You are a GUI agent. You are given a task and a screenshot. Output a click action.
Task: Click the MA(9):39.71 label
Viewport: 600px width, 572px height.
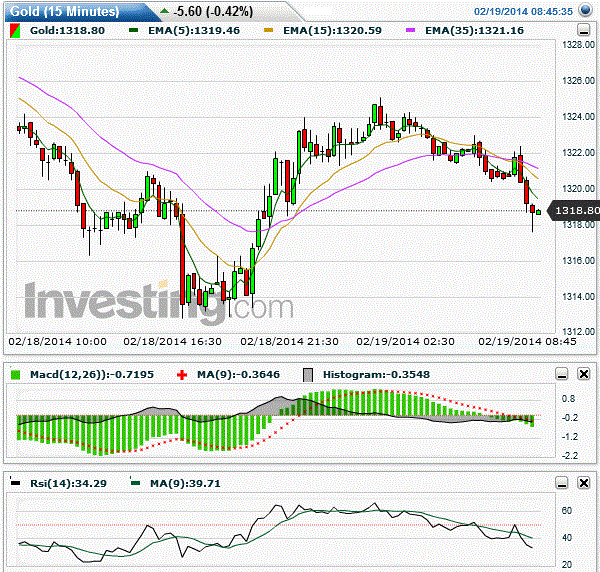[185, 483]
